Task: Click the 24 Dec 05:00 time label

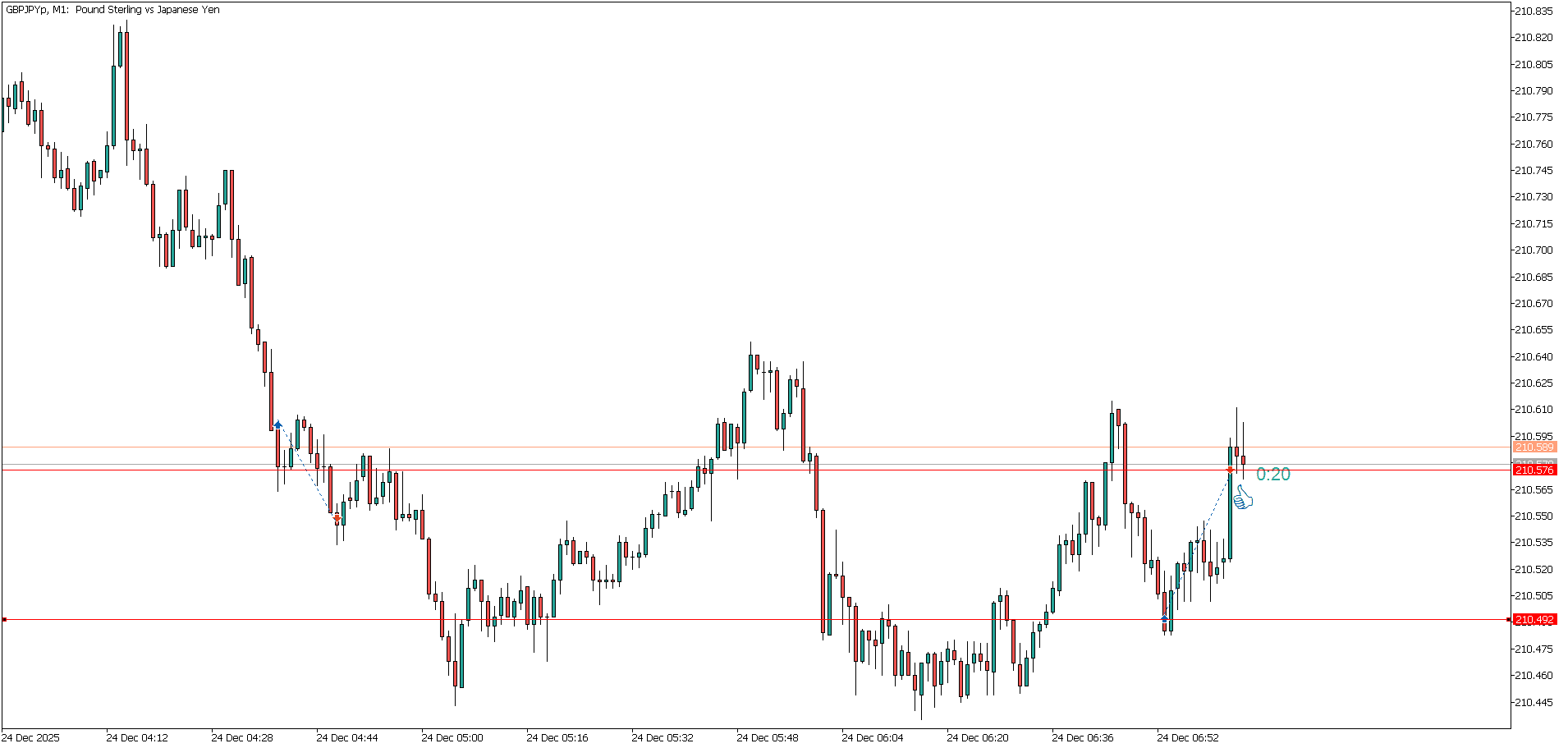Action: (x=452, y=737)
